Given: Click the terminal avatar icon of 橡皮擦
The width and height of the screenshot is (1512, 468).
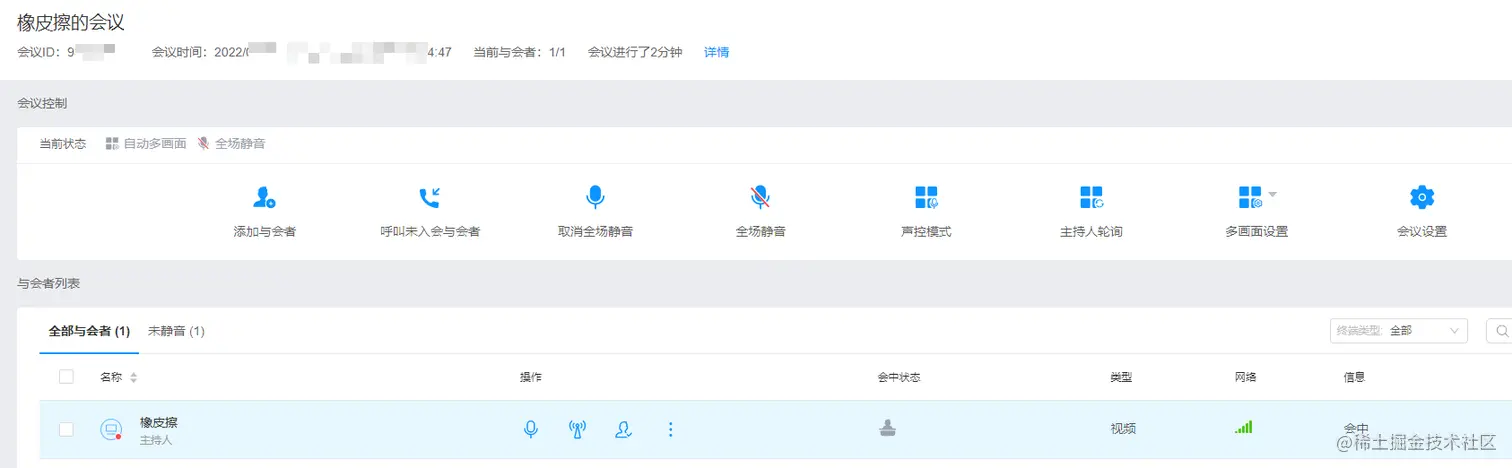Looking at the screenshot, I should (111, 429).
